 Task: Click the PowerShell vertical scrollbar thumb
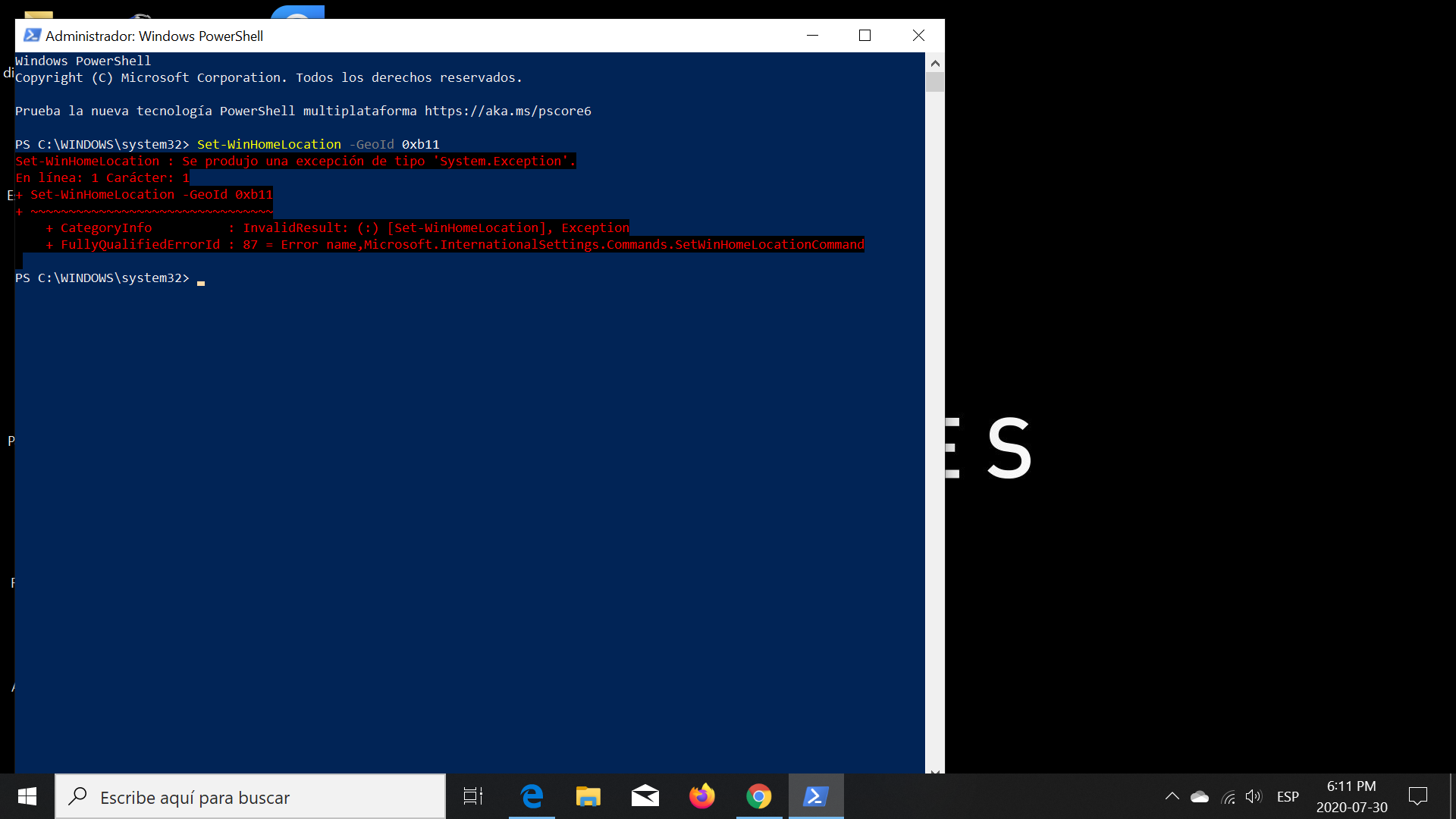935,83
